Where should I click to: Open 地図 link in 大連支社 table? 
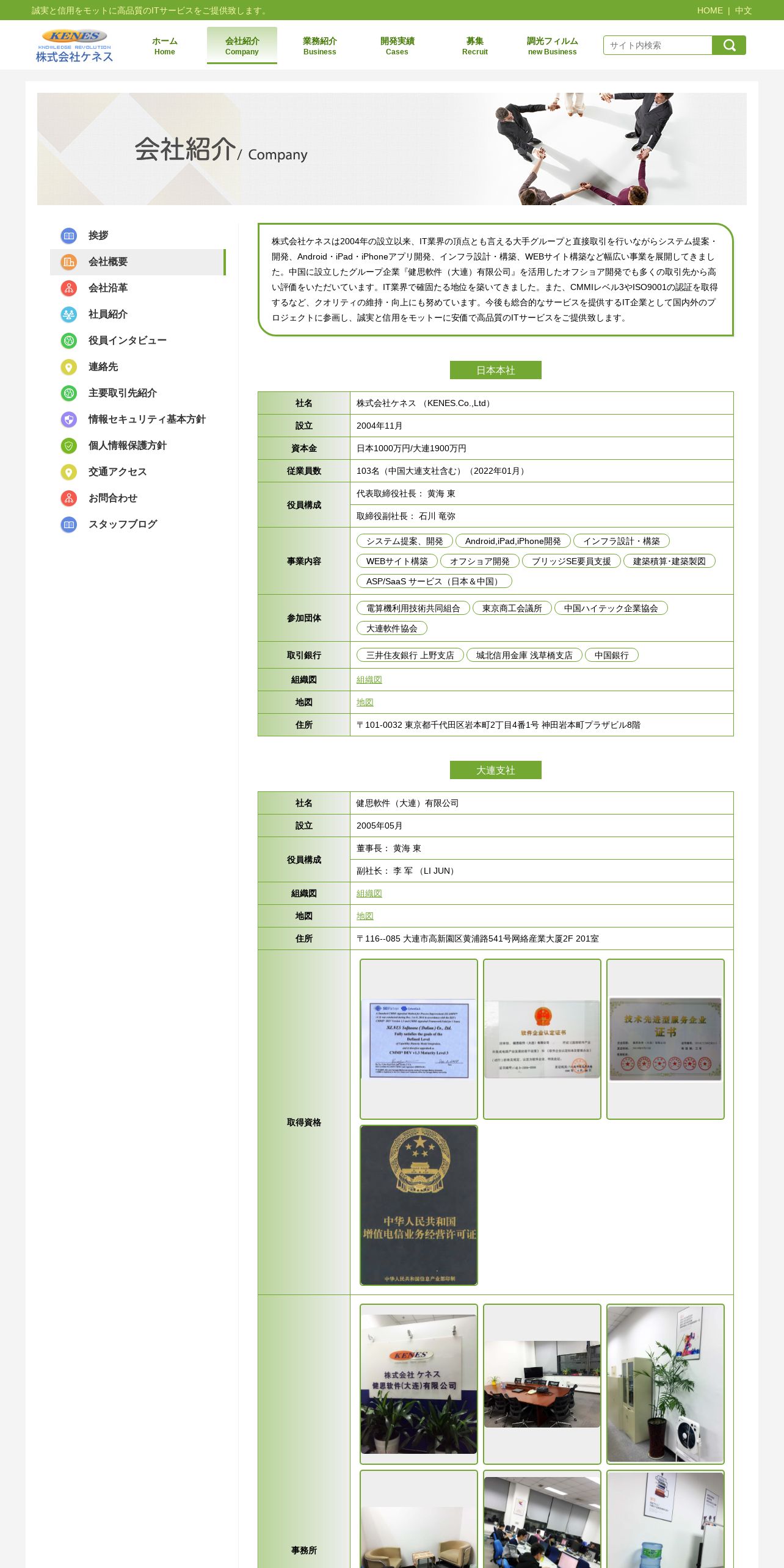coord(365,916)
